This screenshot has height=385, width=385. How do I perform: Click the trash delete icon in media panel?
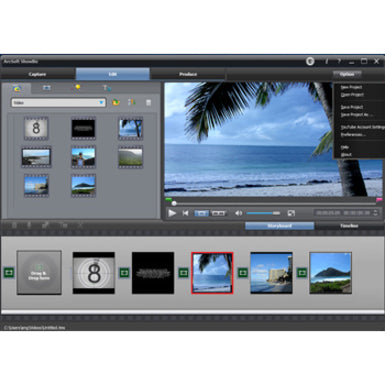click(149, 103)
